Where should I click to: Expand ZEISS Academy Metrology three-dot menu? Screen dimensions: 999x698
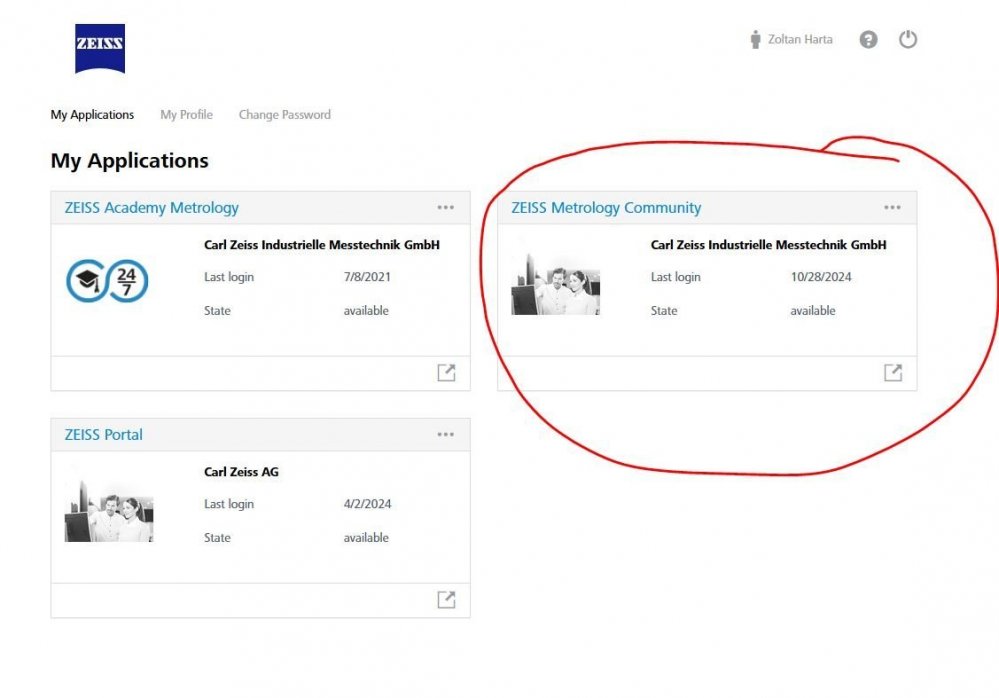pyautogui.click(x=445, y=208)
